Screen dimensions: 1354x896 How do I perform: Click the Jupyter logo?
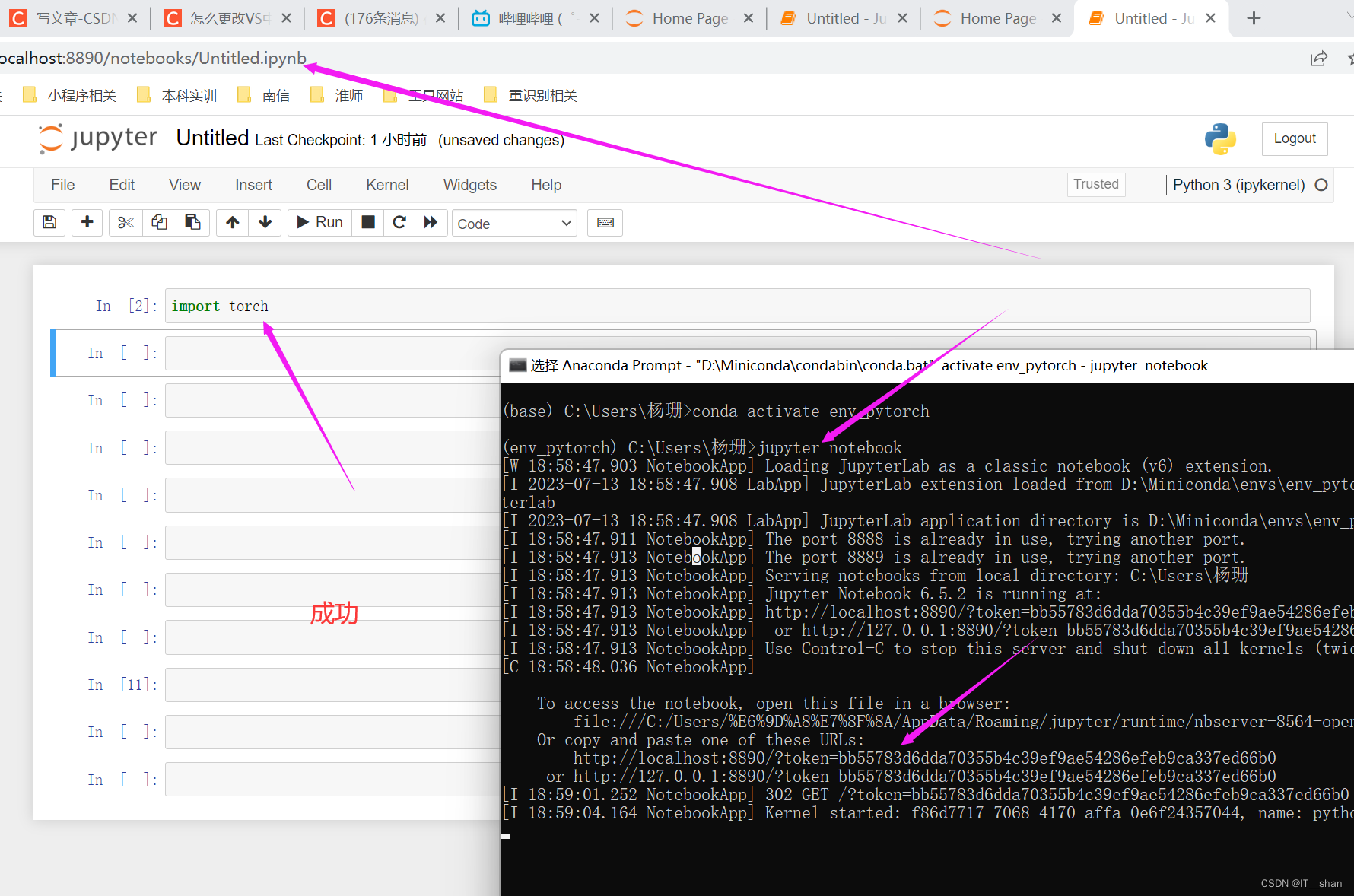click(x=98, y=138)
